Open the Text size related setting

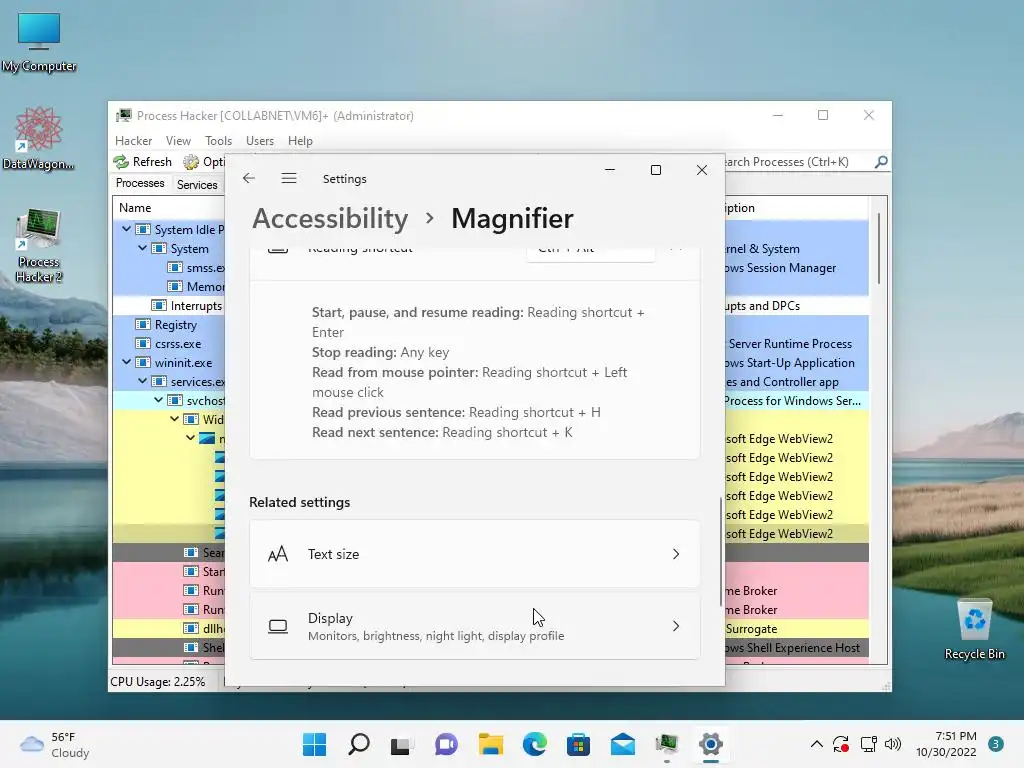point(475,554)
